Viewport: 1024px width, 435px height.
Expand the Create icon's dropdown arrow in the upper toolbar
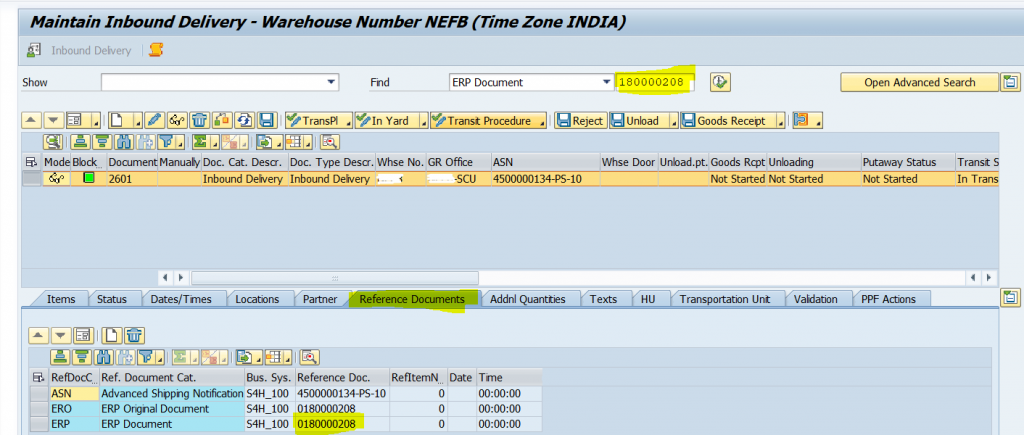click(138, 122)
